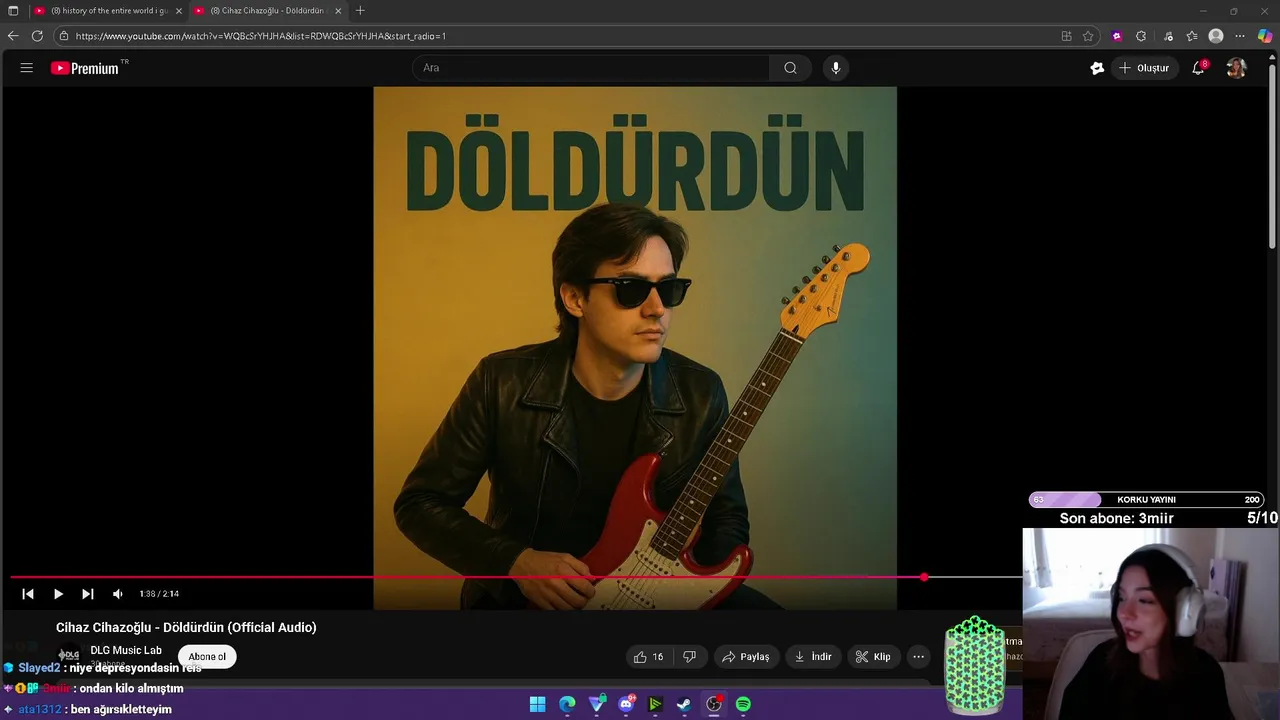Click the star-shaped icon left of Oluştur
The width and height of the screenshot is (1280, 720).
(x=1097, y=68)
